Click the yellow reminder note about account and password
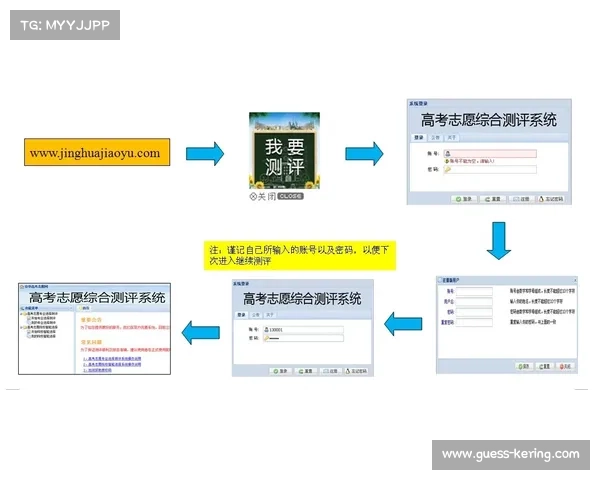 click(300, 254)
